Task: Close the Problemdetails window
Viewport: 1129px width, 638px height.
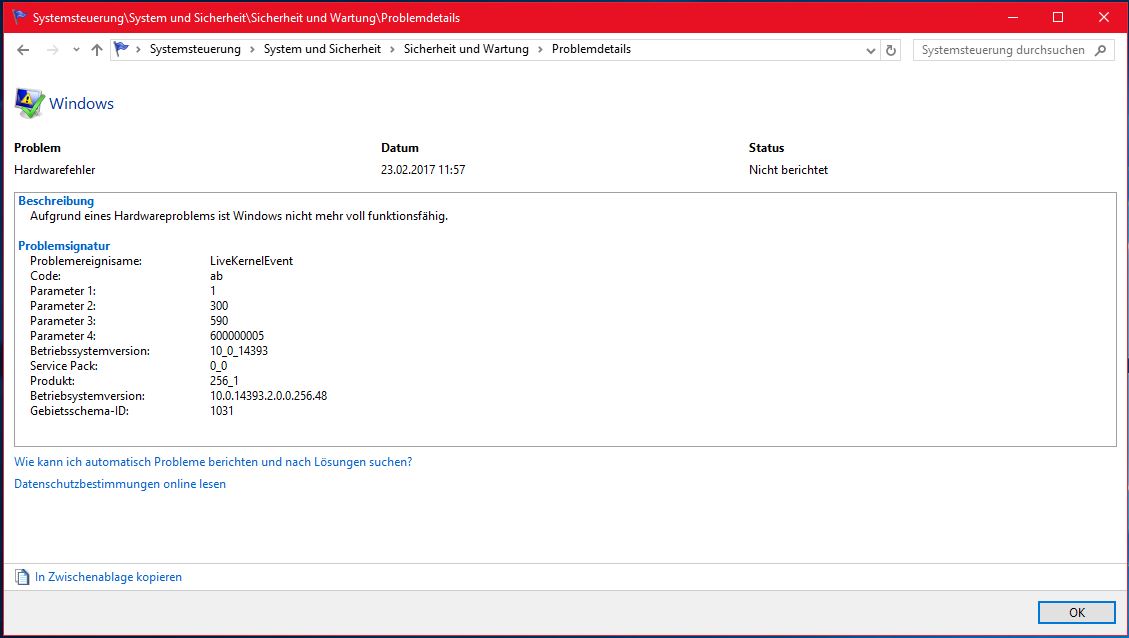Action: 1104,17
